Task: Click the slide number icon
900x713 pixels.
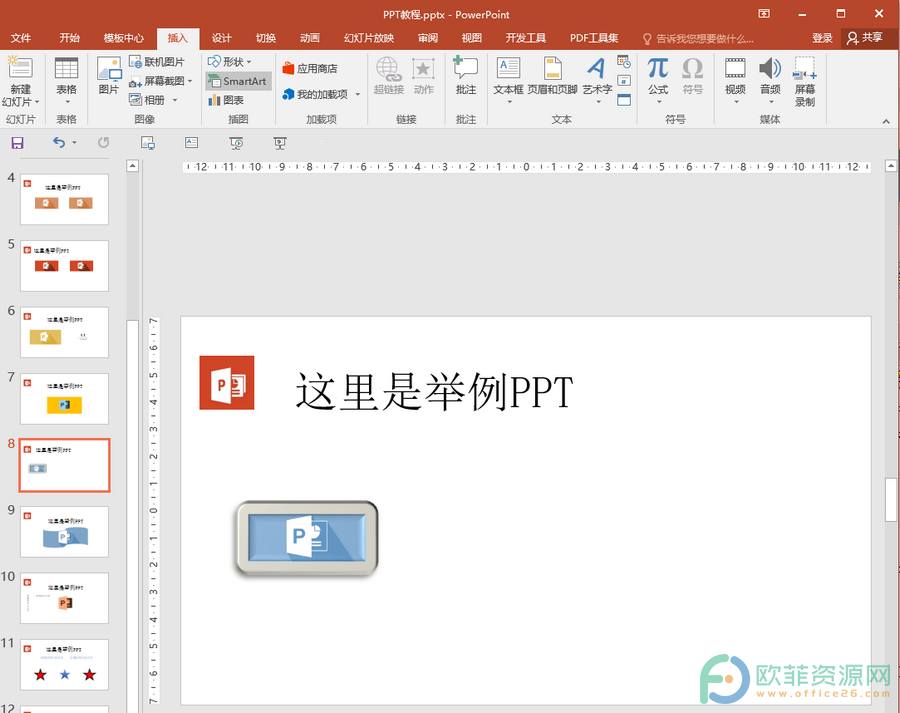Action: (624, 80)
